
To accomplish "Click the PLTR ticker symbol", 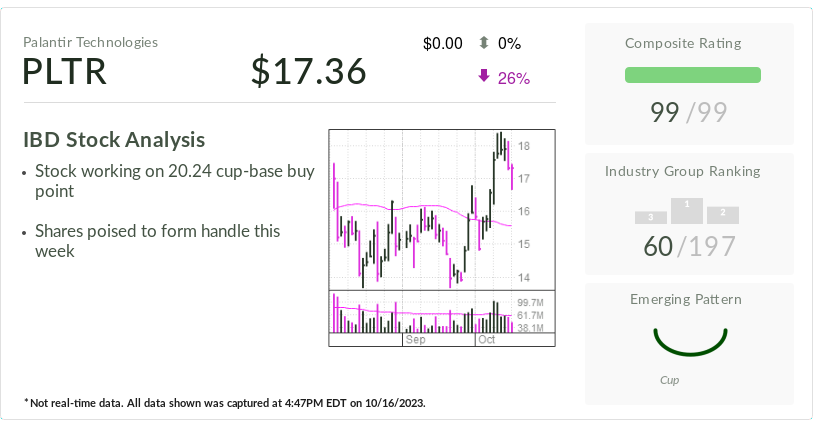I will [65, 72].
